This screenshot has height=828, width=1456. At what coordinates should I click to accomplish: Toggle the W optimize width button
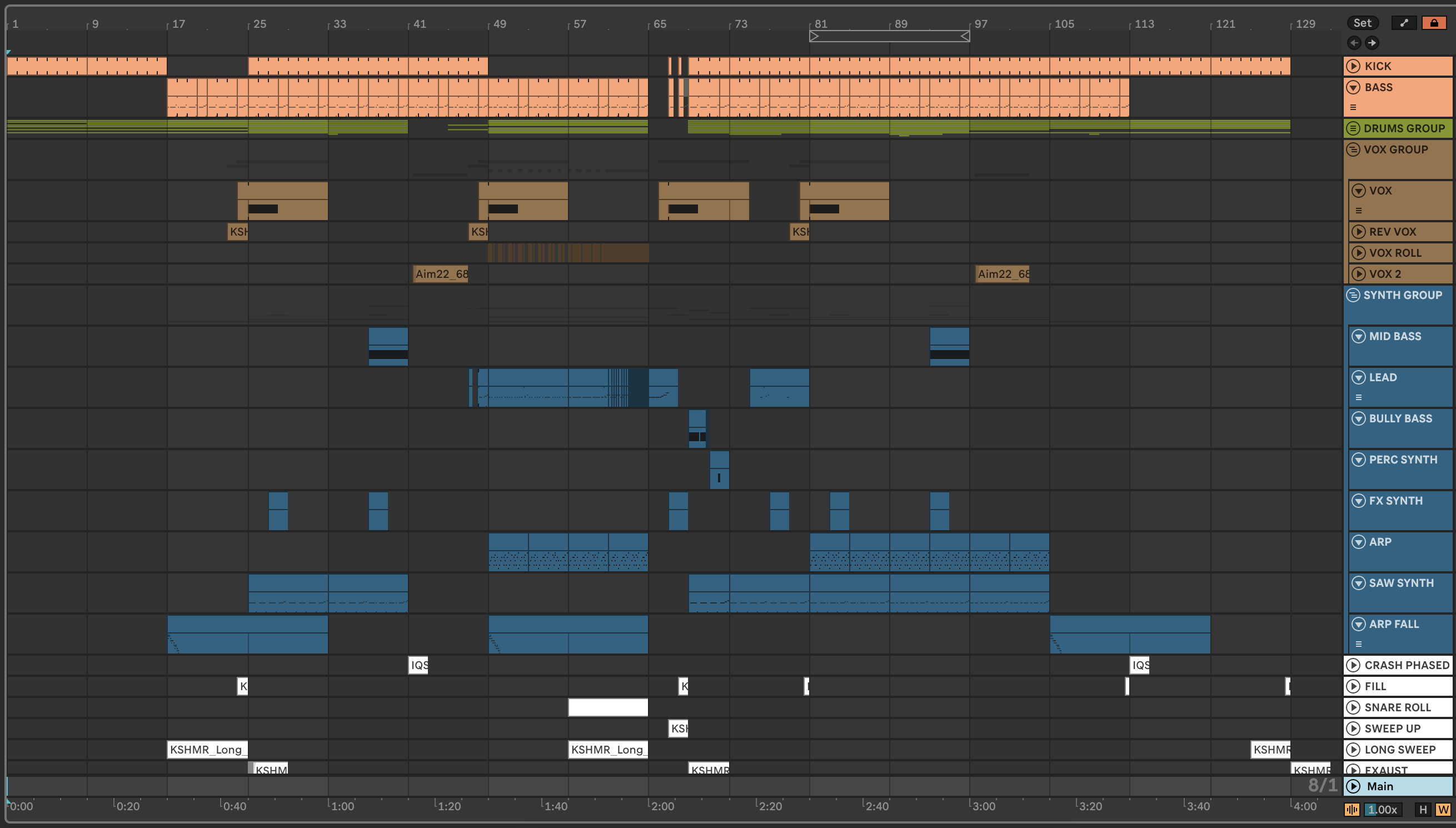tap(1443, 809)
